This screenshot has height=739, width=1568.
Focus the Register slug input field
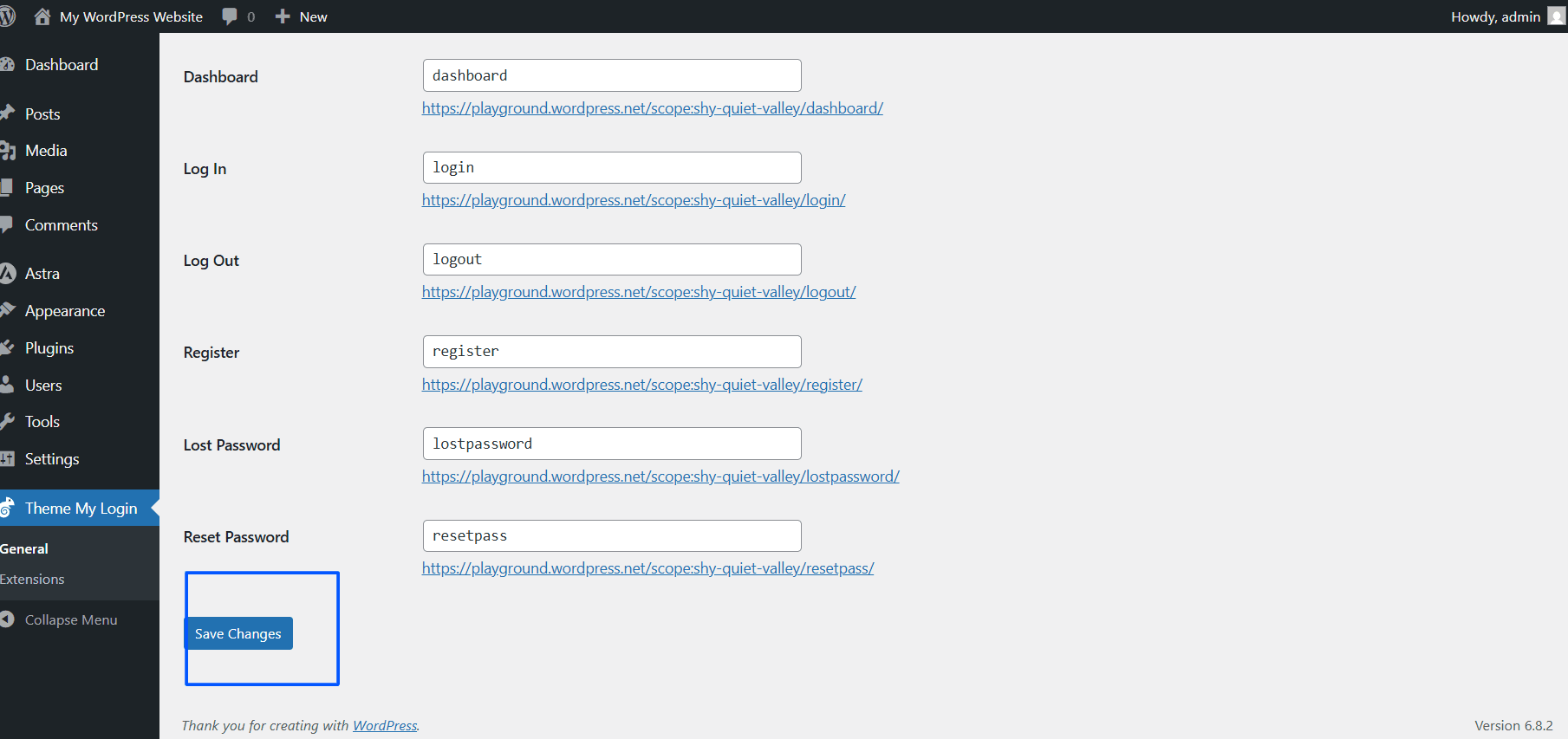[x=612, y=351]
